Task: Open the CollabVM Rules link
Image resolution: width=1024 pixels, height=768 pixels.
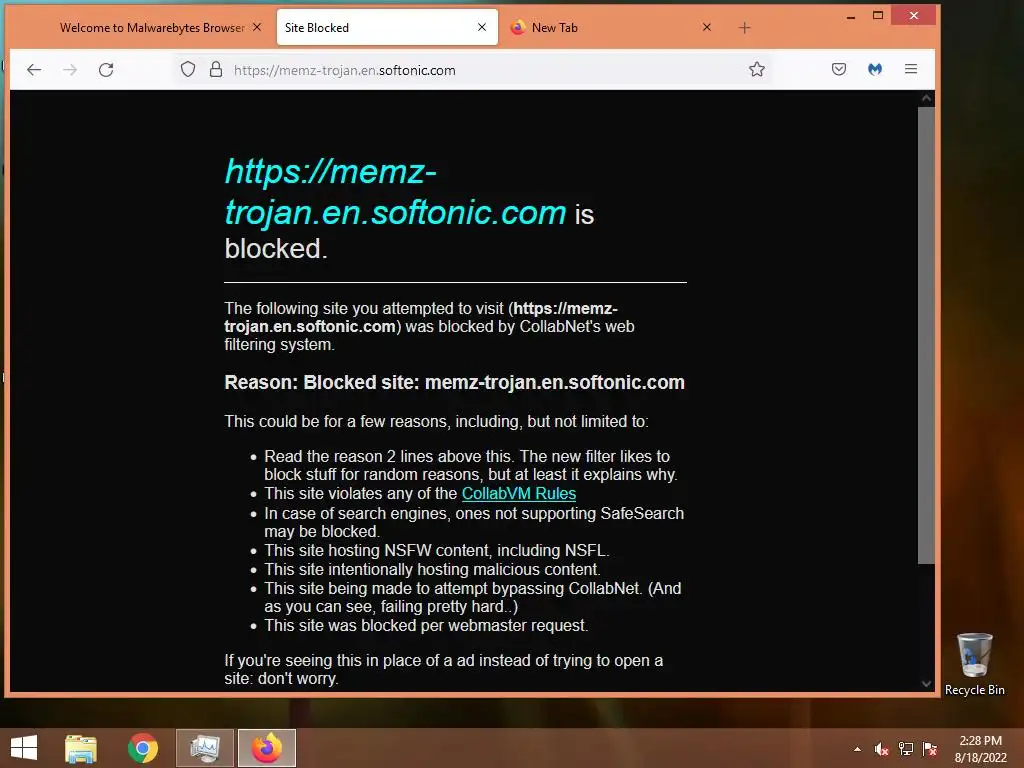Action: point(519,494)
